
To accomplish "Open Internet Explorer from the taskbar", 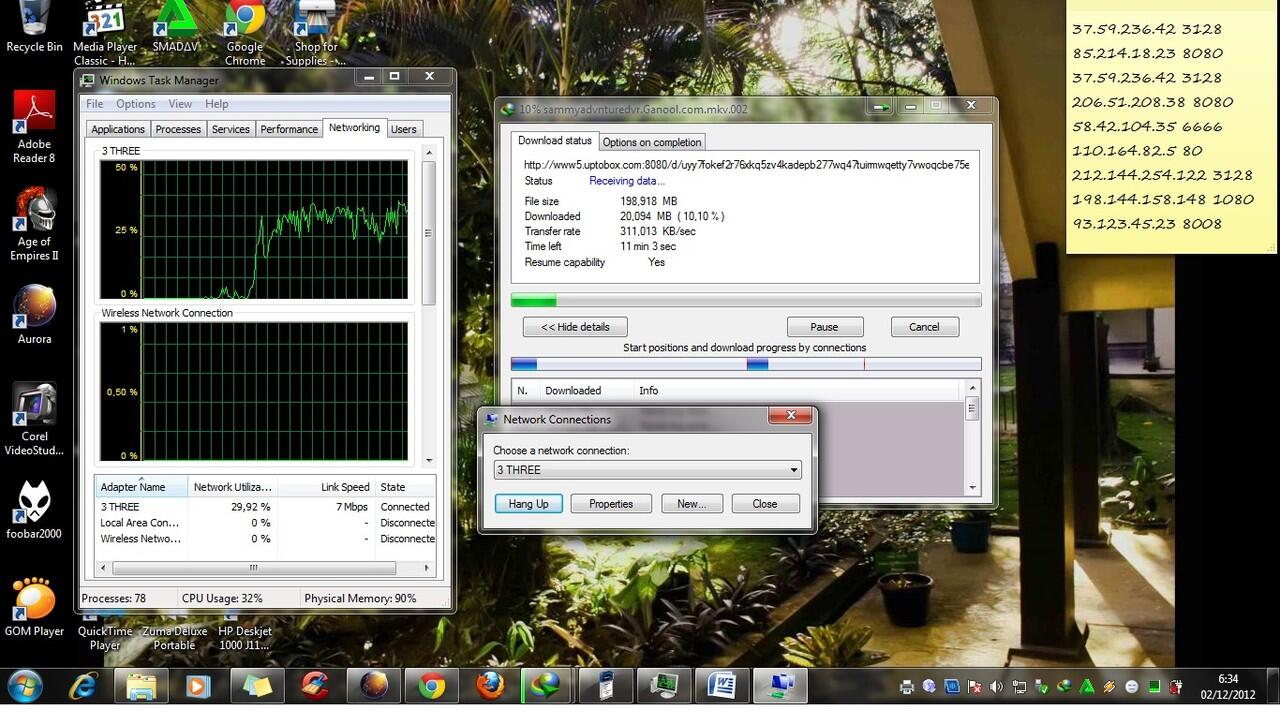I will pos(83,686).
